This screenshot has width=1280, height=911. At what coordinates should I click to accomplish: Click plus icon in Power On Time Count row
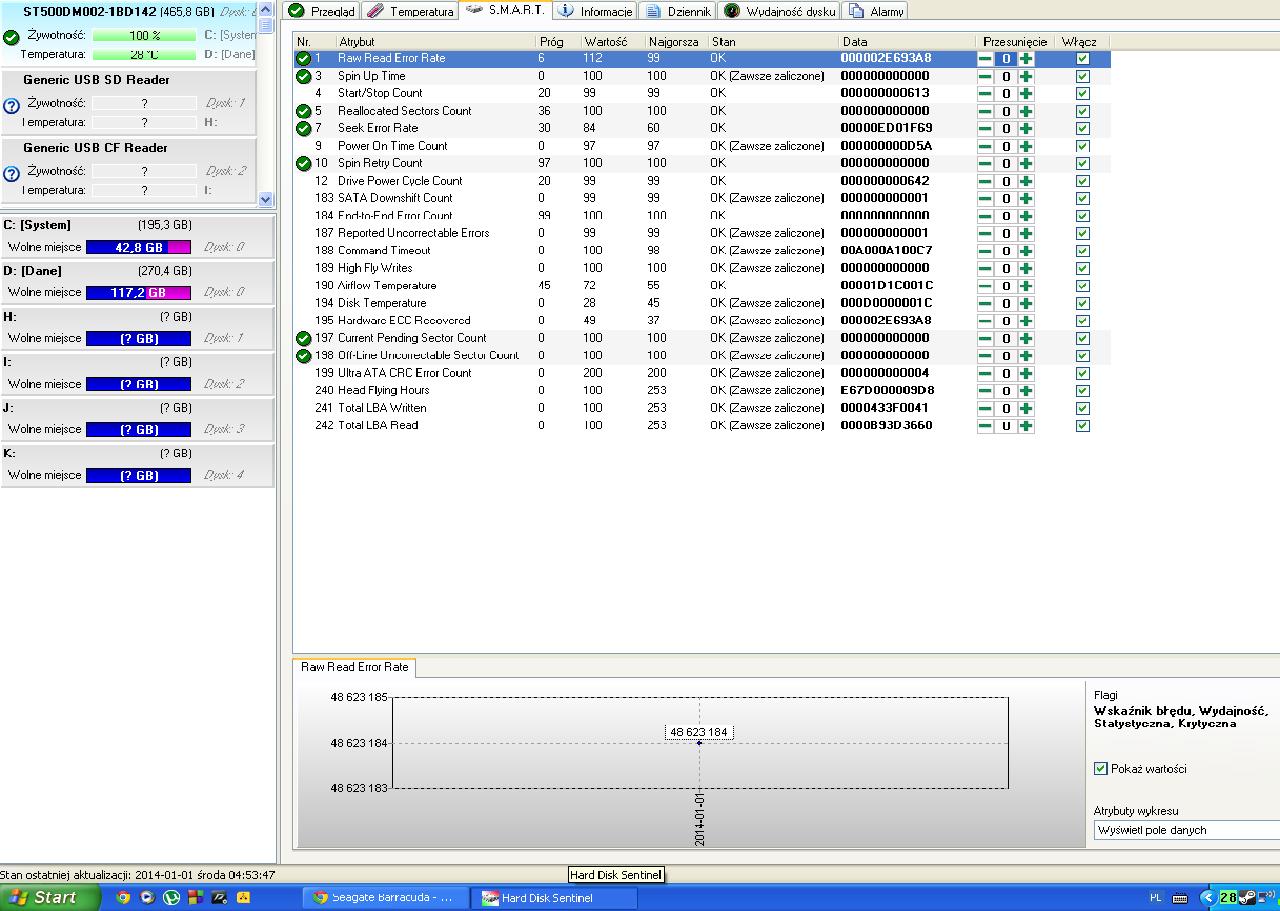tap(1026, 146)
